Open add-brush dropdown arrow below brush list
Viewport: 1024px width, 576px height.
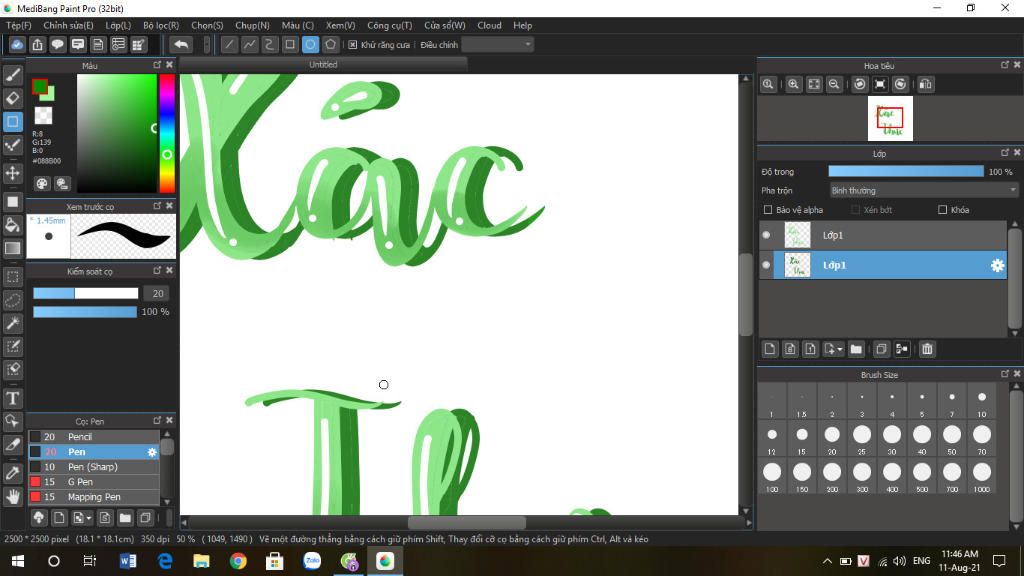click(89, 519)
